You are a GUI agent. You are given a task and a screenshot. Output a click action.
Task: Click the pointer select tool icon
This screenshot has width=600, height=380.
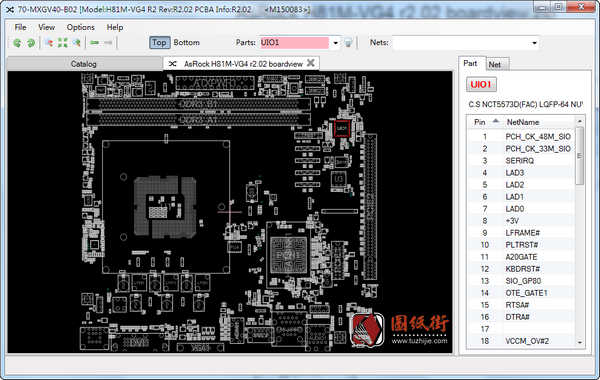[x=49, y=43]
